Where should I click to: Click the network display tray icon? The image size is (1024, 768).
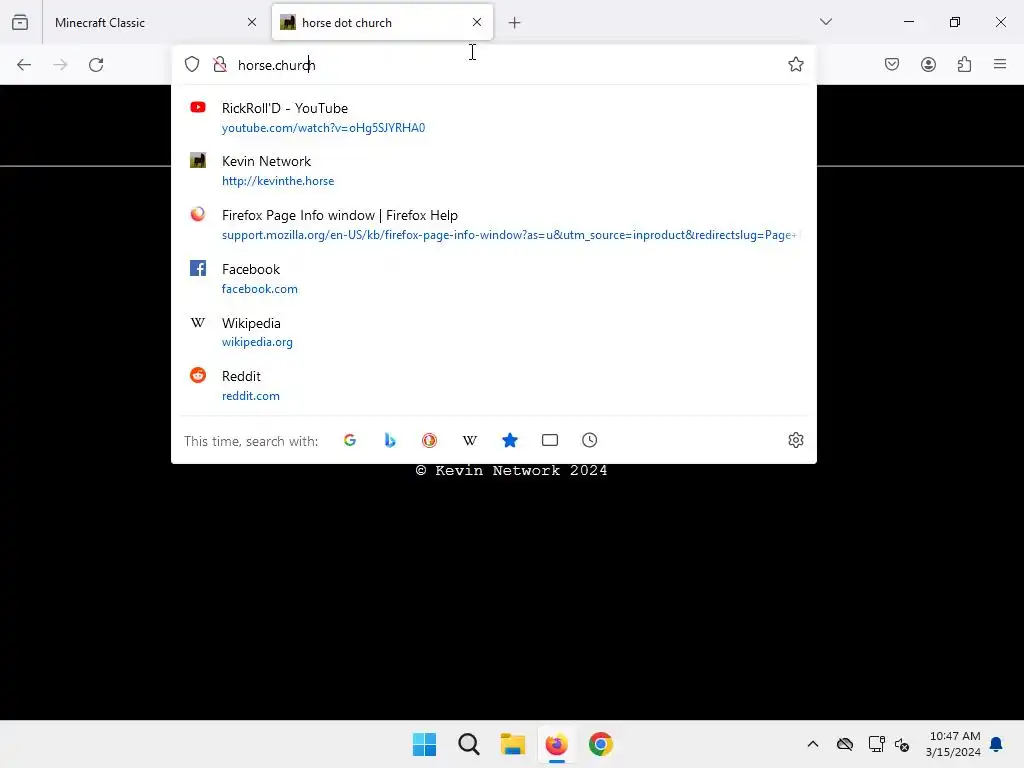(876, 744)
